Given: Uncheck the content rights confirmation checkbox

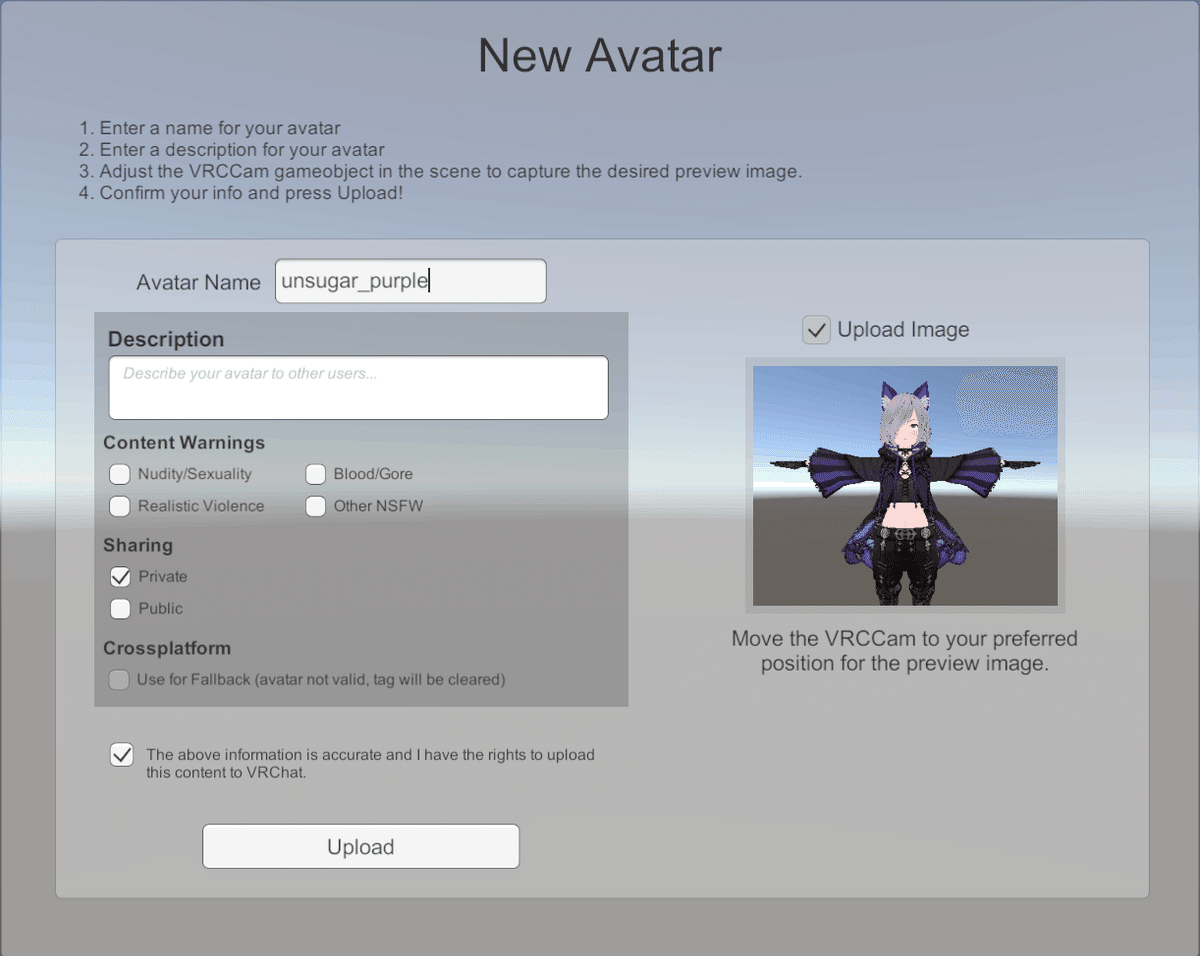Looking at the screenshot, I should 121,755.
